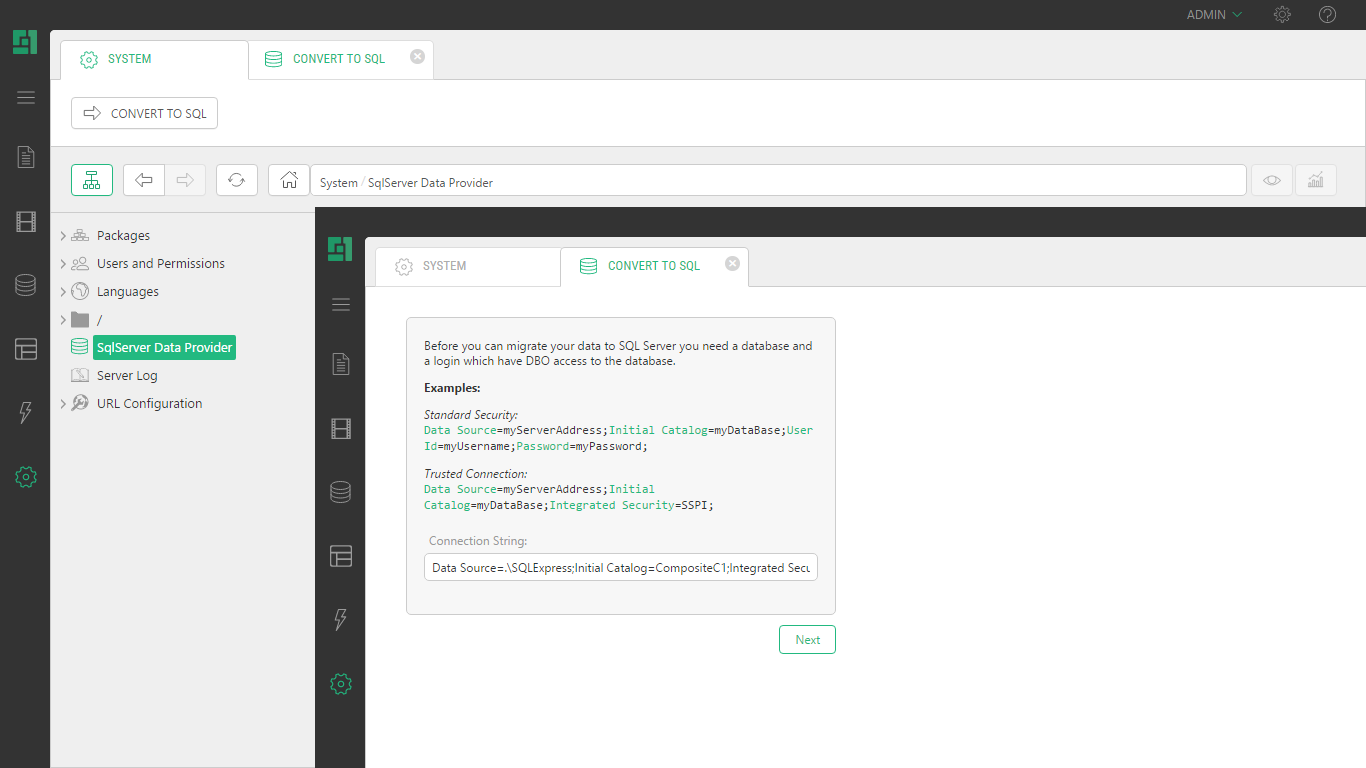Image resolution: width=1366 pixels, height=768 pixels.
Task: Click the refresh icon in the toolbar
Action: [x=236, y=180]
